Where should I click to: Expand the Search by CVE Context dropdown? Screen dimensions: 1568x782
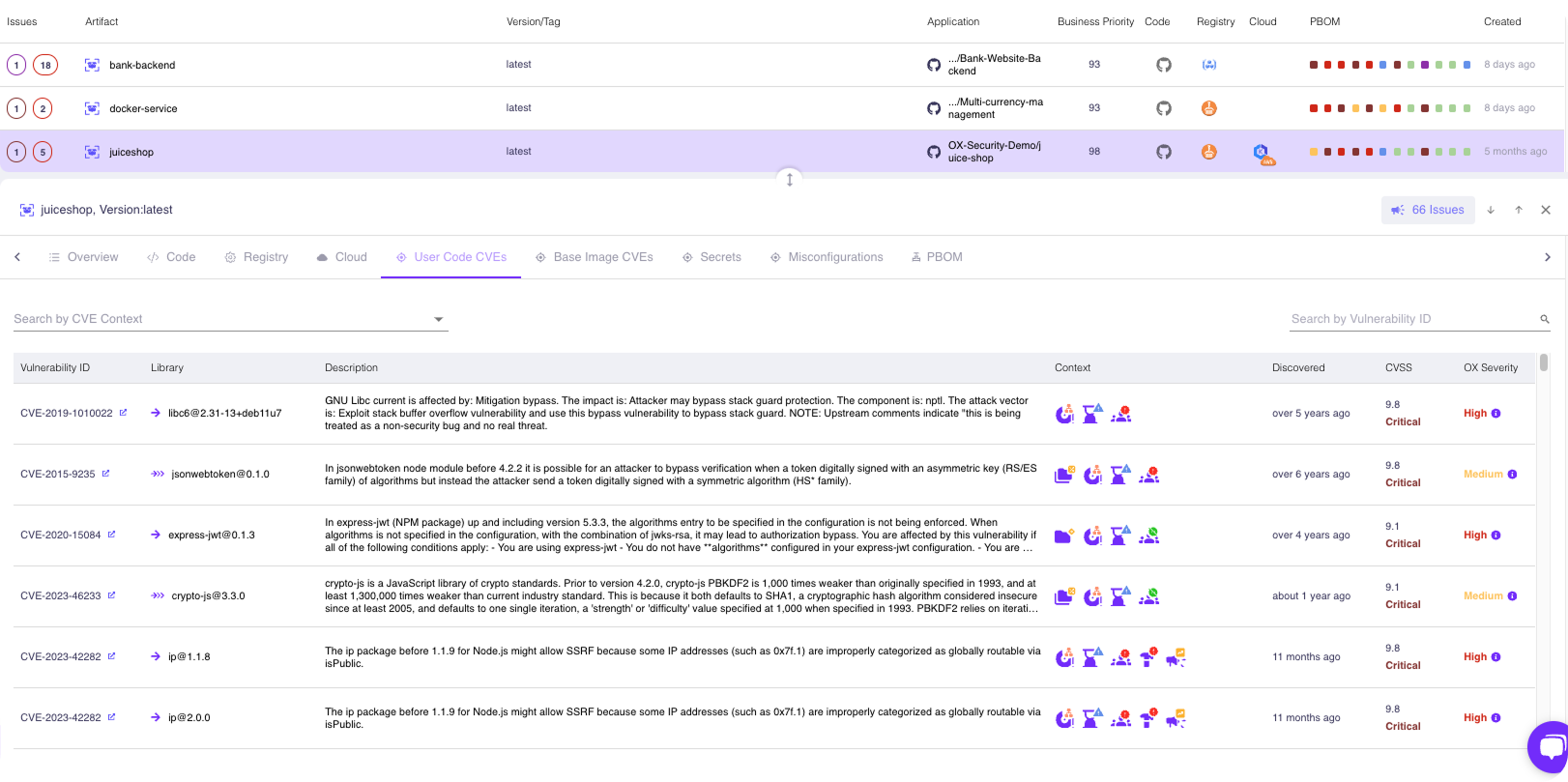tap(438, 319)
